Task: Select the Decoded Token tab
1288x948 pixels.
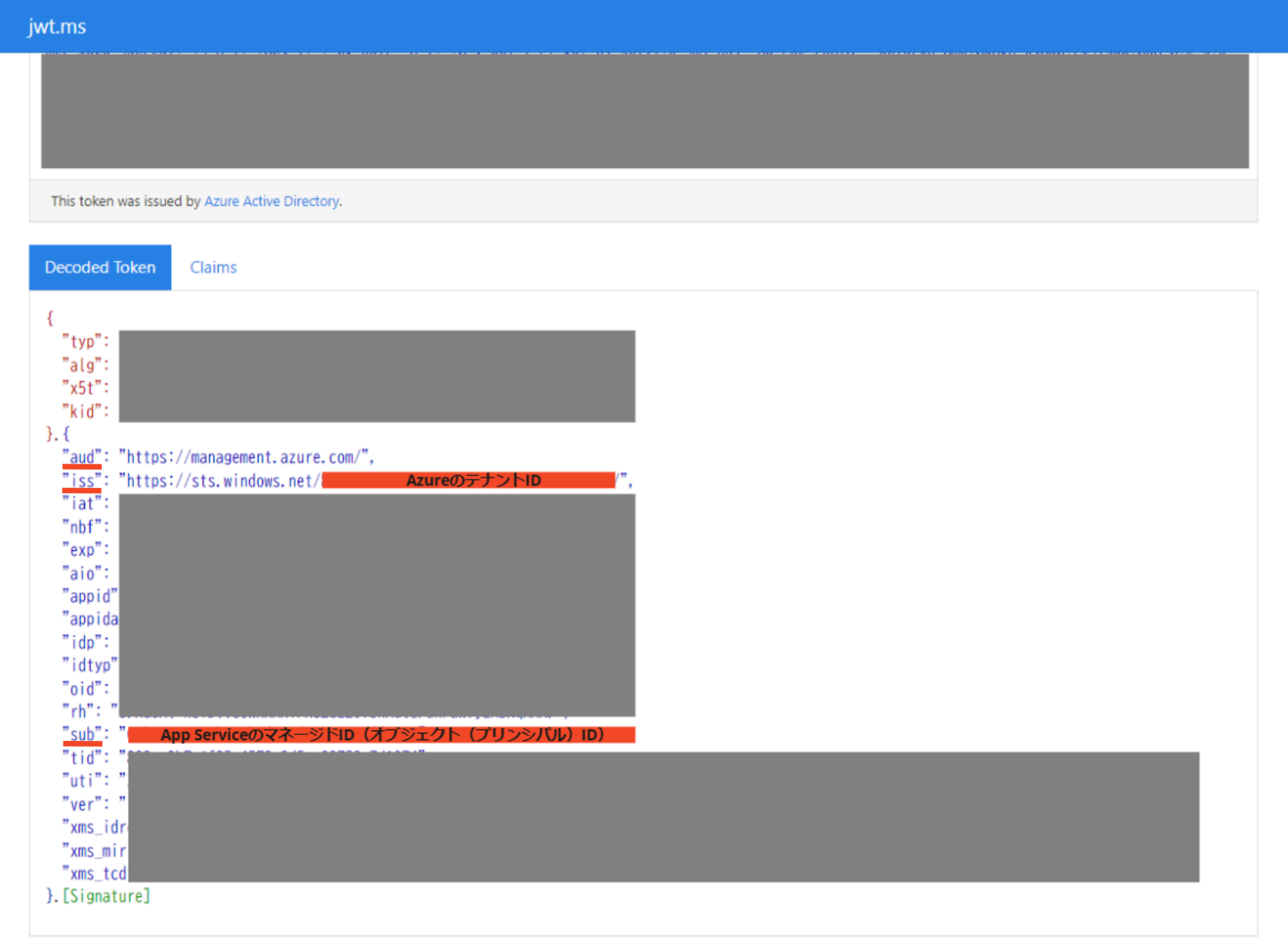Action: coord(100,268)
